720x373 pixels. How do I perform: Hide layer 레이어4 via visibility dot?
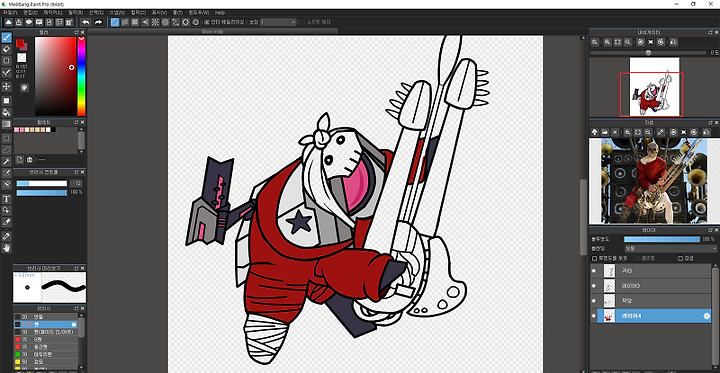click(594, 316)
